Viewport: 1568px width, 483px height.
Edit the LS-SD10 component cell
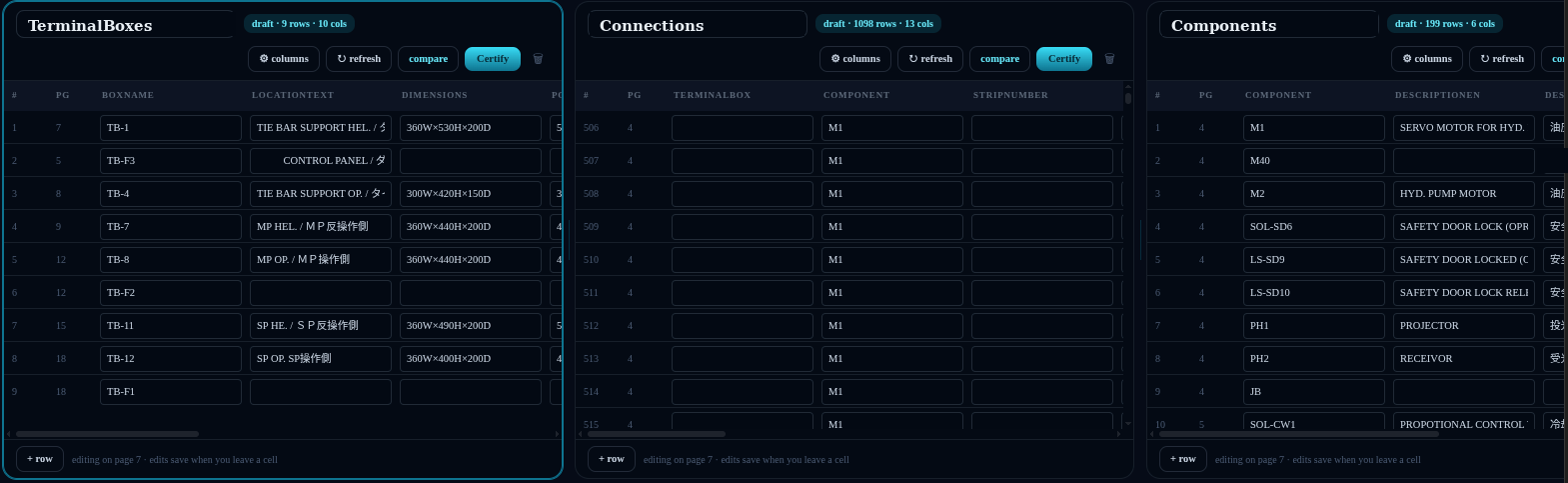[x=1314, y=293]
